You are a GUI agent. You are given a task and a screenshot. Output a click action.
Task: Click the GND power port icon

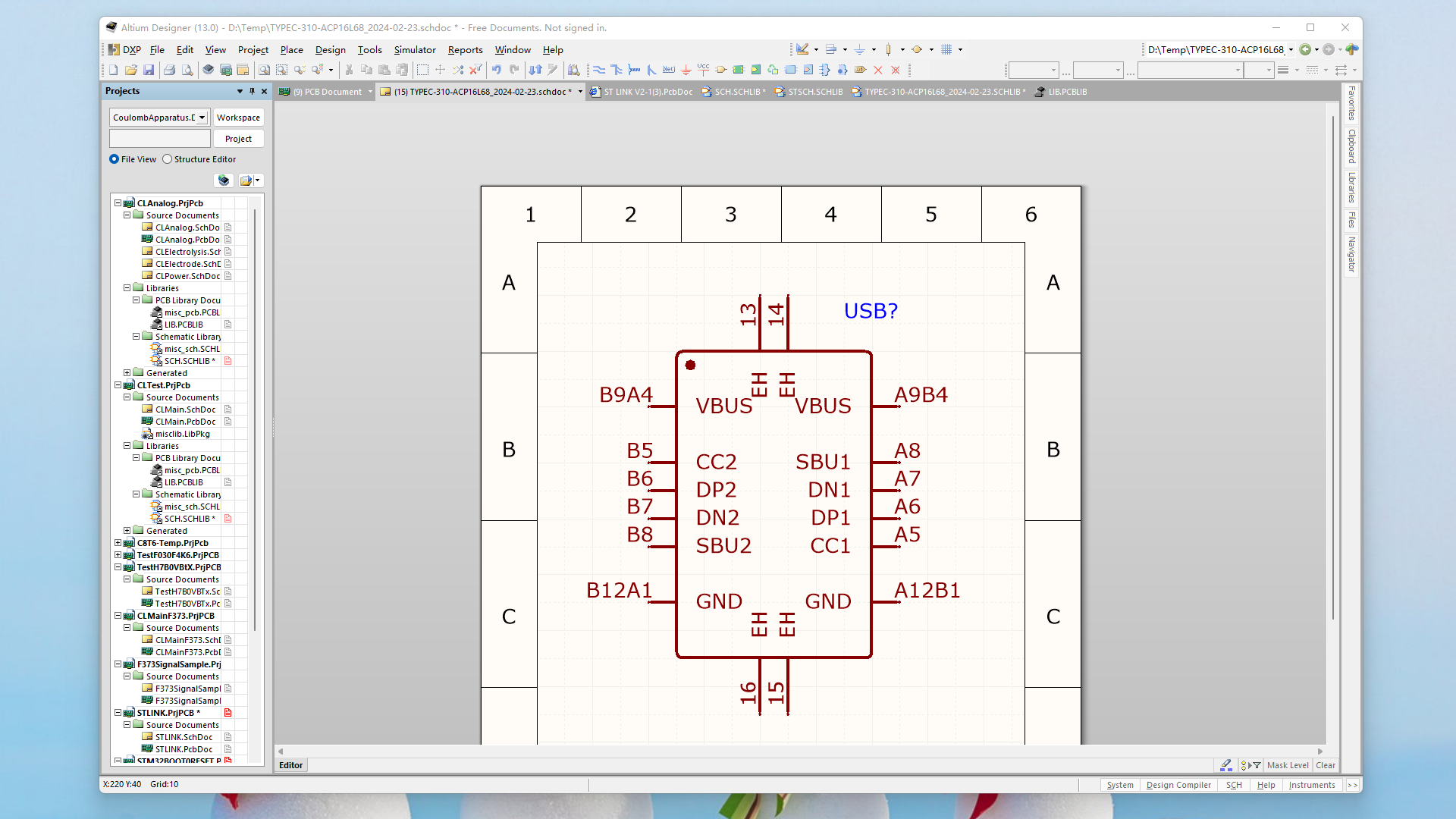pos(686,70)
